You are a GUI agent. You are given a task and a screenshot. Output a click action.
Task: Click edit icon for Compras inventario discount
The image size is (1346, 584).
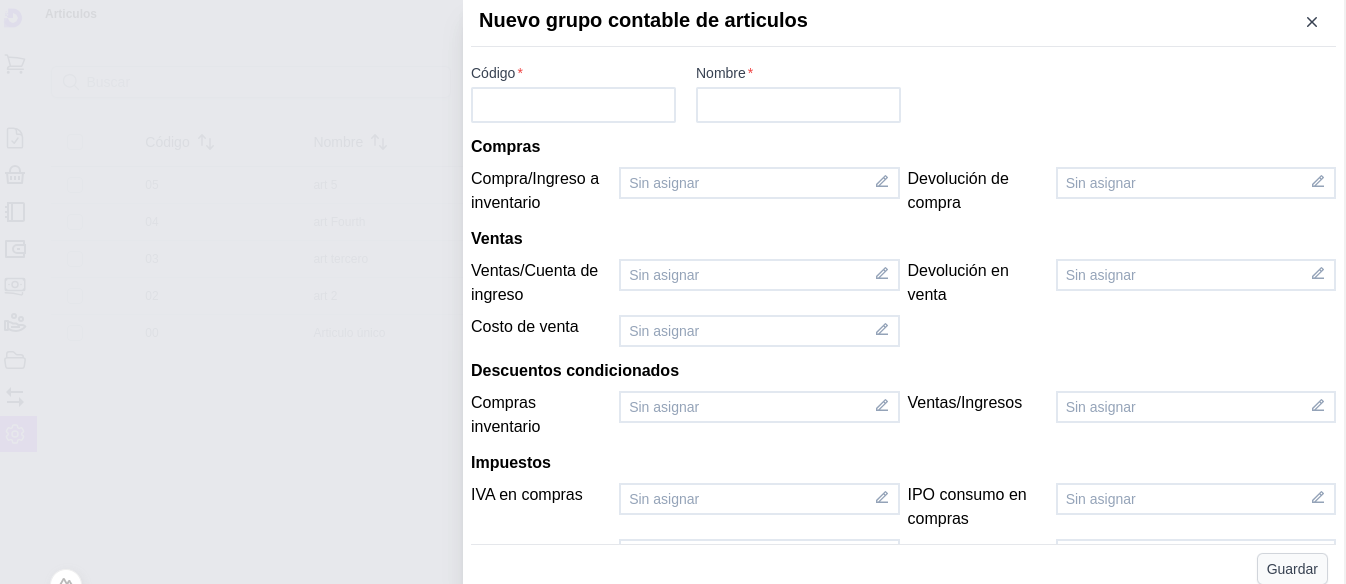click(x=881, y=406)
